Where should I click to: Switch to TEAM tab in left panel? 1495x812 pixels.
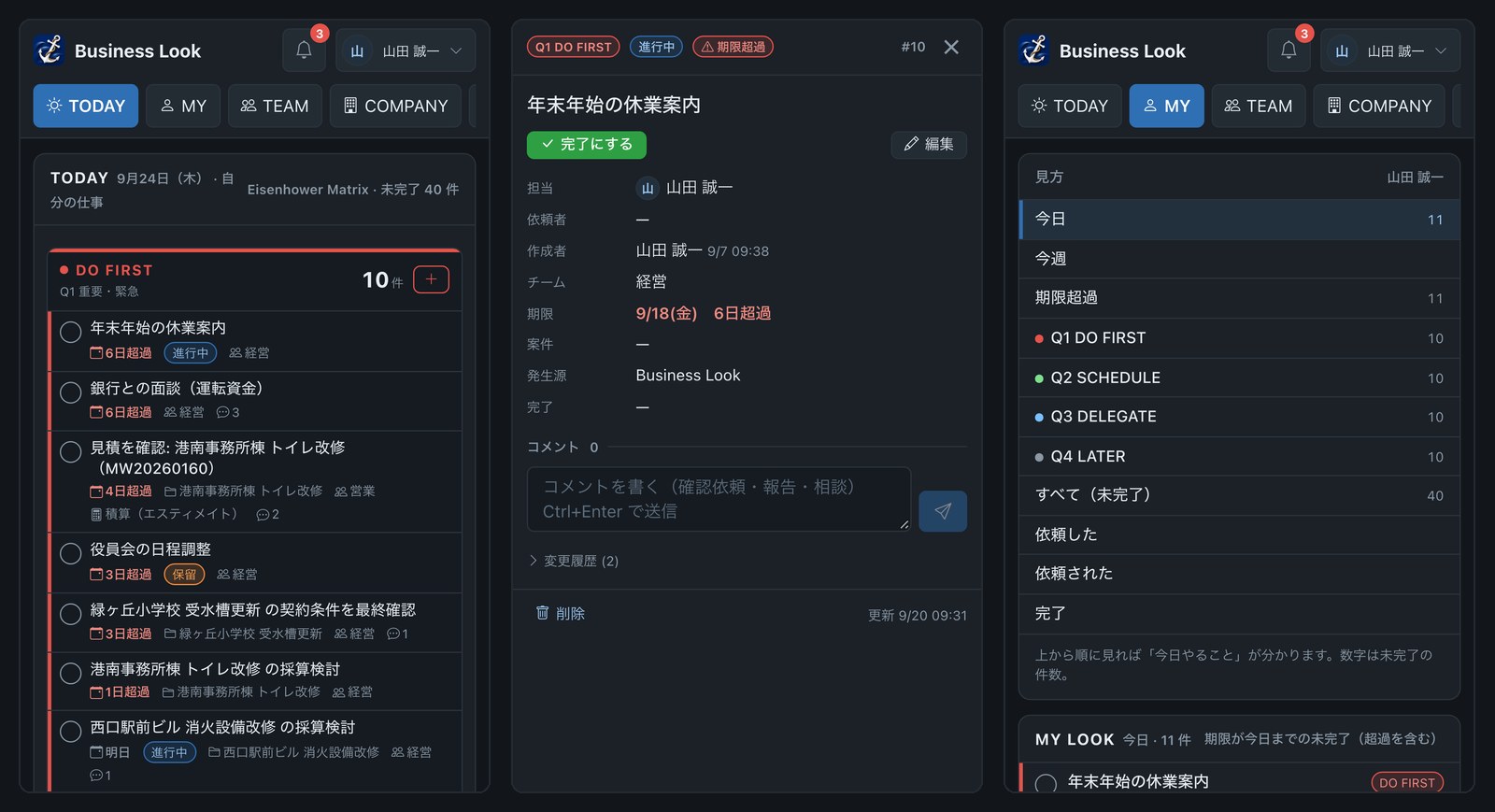[275, 106]
